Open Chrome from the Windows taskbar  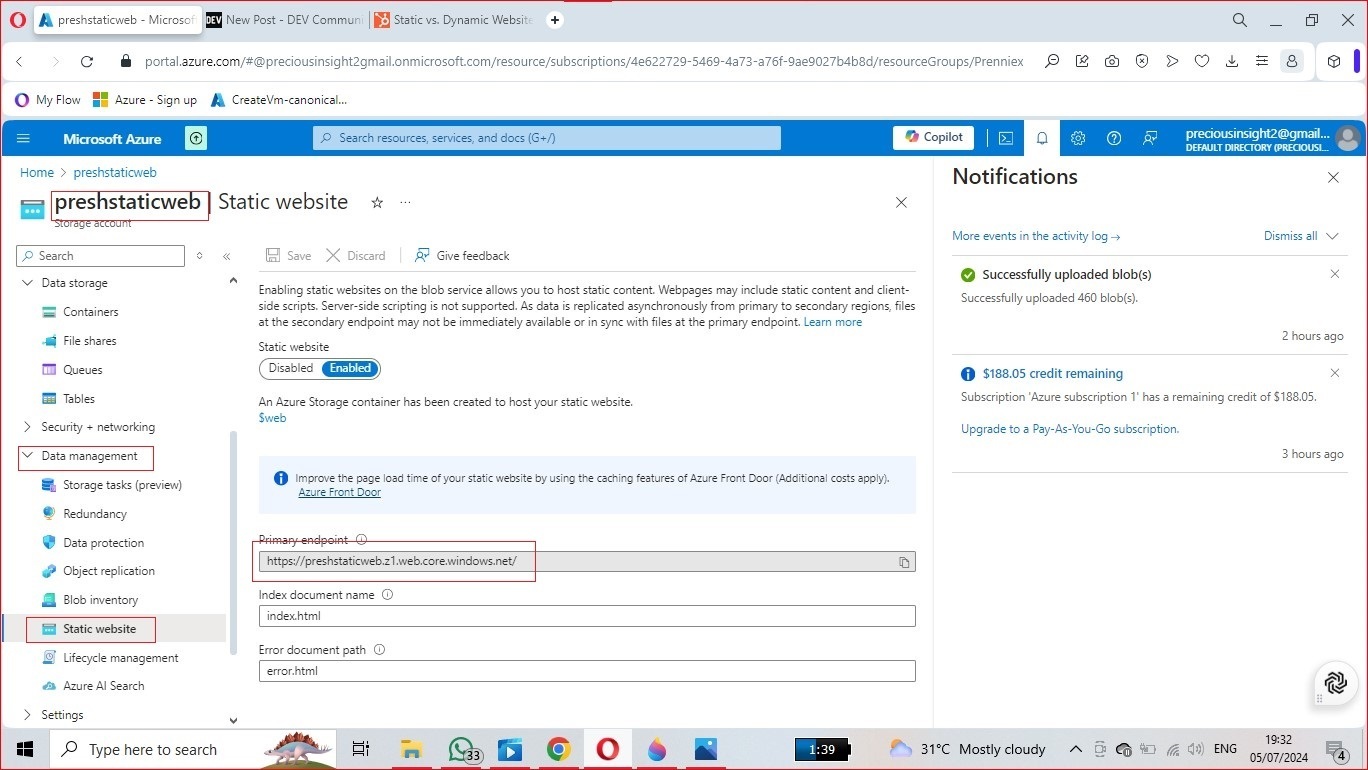tap(558, 749)
